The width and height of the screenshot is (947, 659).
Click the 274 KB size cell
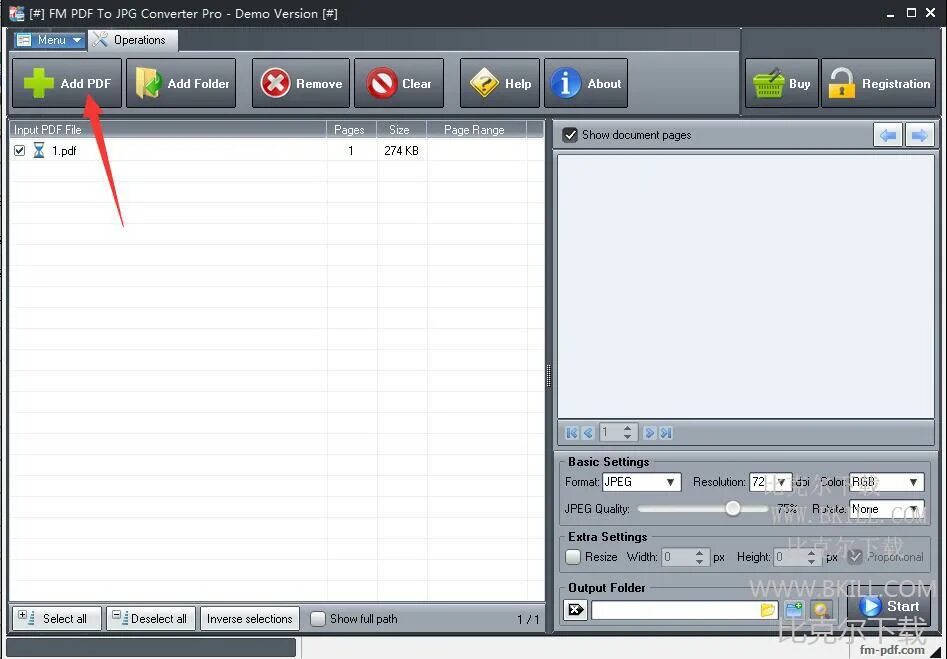pos(401,150)
